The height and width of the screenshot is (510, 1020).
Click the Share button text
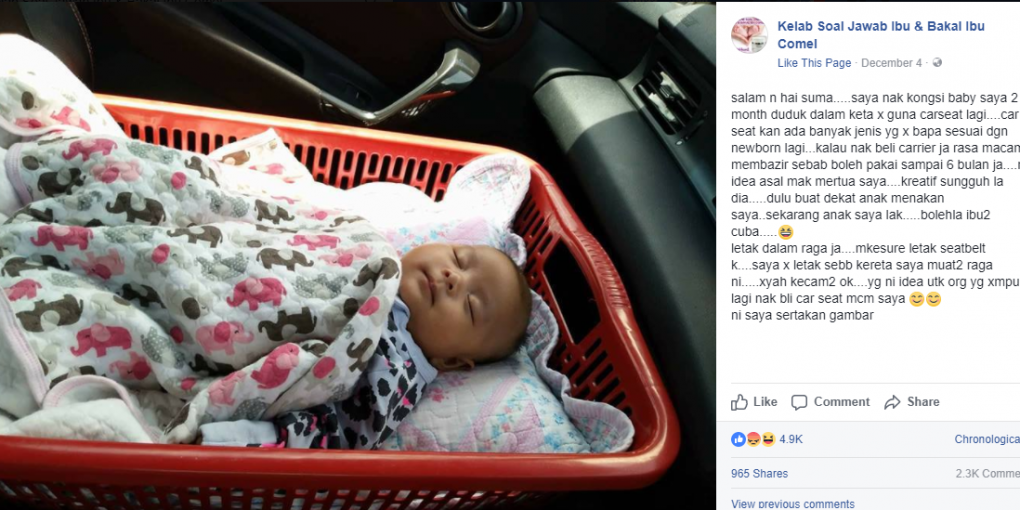point(922,402)
